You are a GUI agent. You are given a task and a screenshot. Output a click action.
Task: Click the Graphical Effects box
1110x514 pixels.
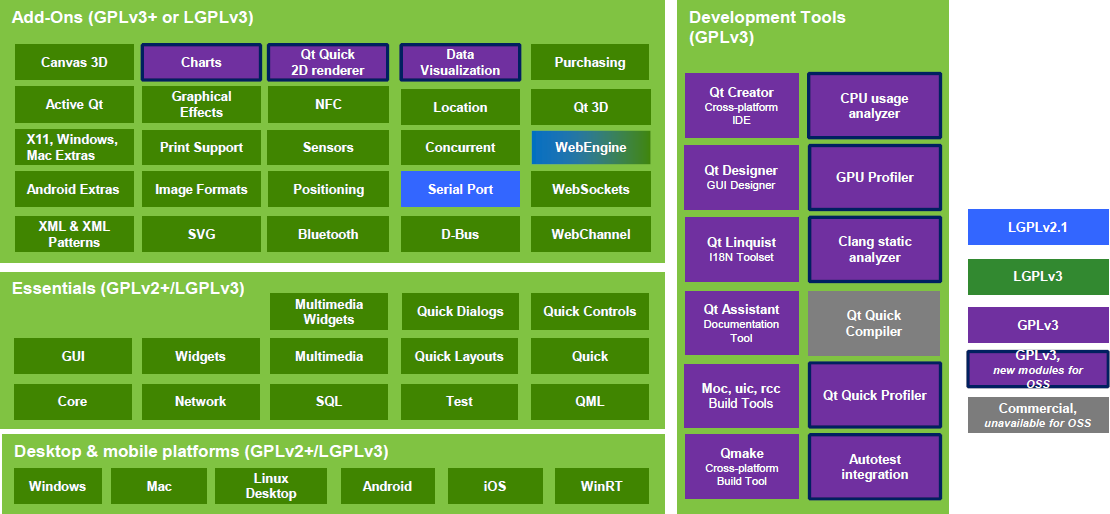click(201, 105)
